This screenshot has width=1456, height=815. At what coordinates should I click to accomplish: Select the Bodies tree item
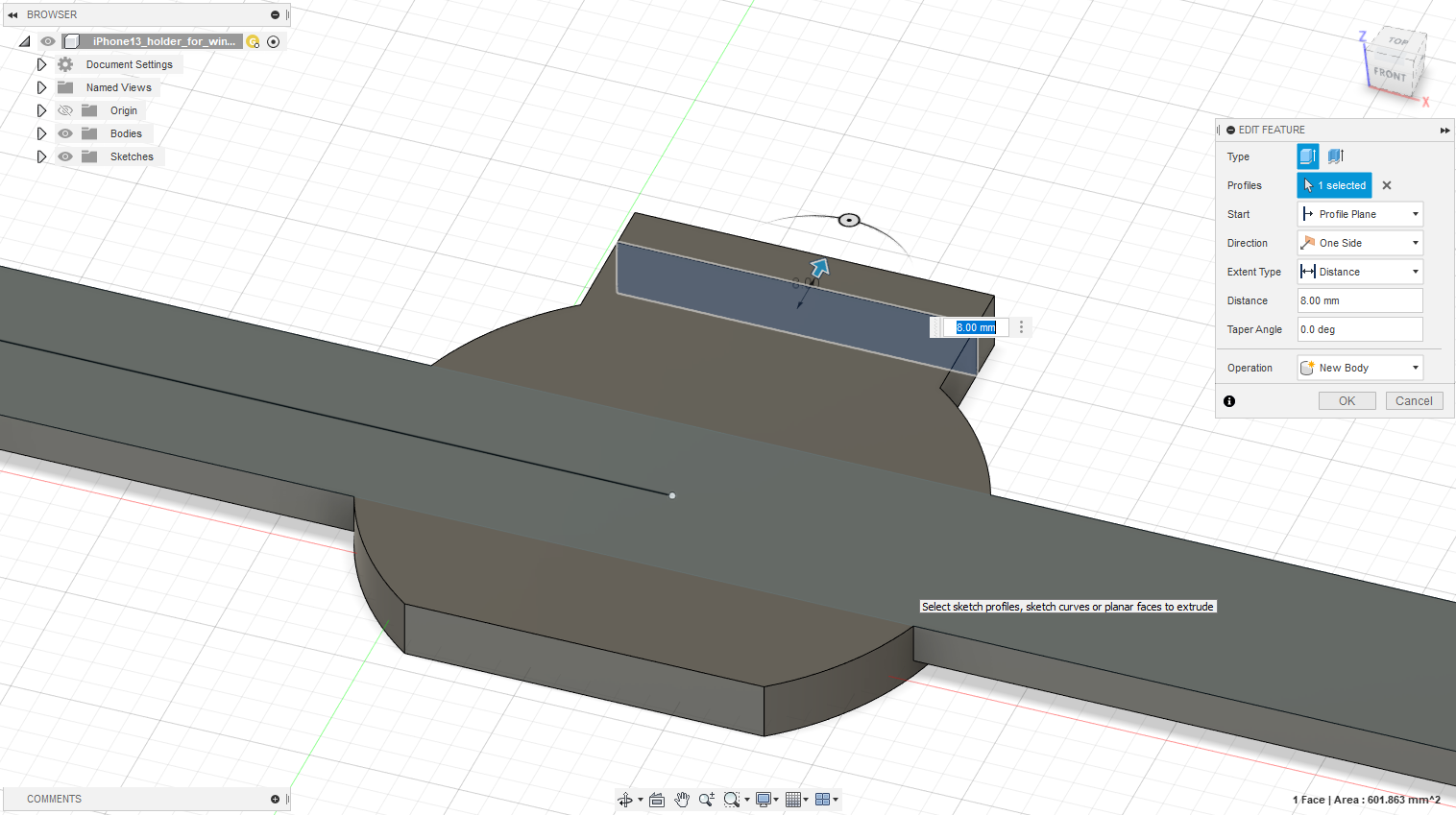pyautogui.click(x=126, y=133)
